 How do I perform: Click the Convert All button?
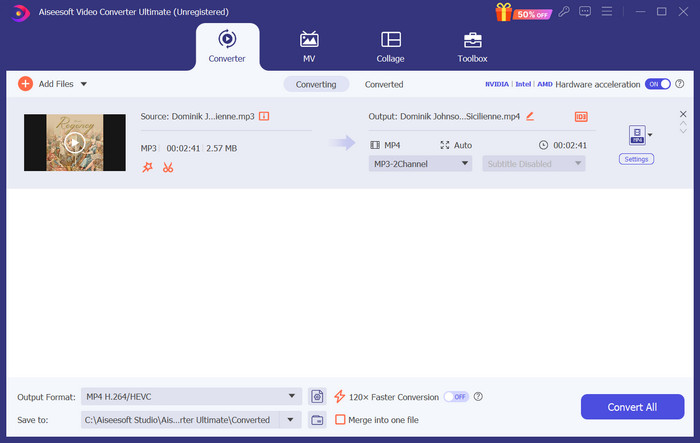click(632, 407)
